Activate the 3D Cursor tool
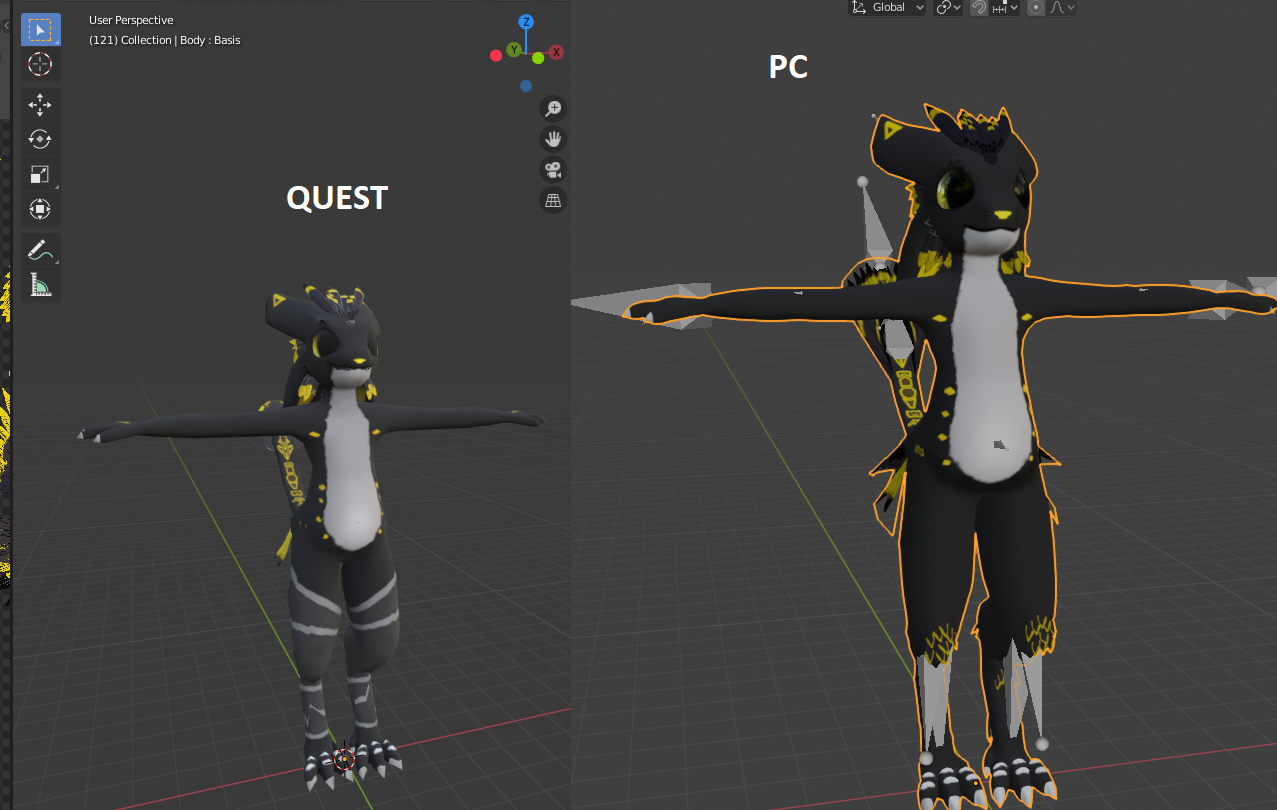1277x810 pixels. coord(40,65)
